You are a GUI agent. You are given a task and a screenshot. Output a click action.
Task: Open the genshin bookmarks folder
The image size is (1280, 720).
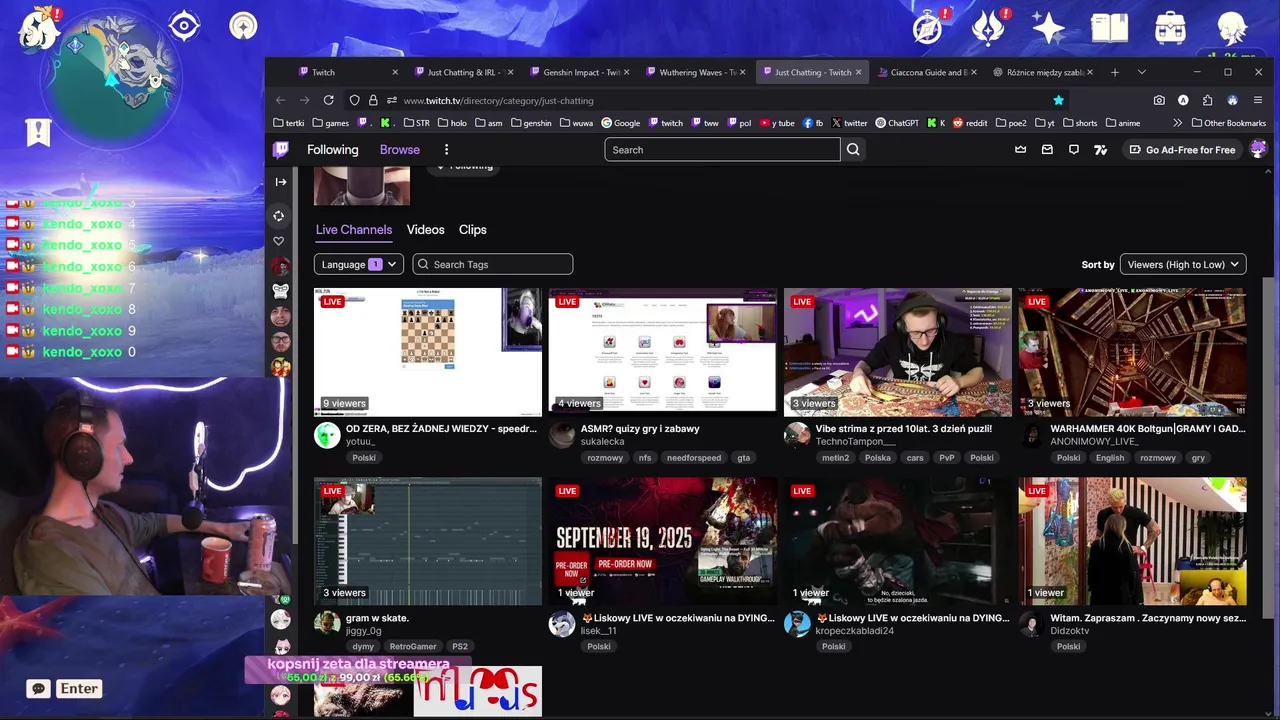tap(531, 123)
